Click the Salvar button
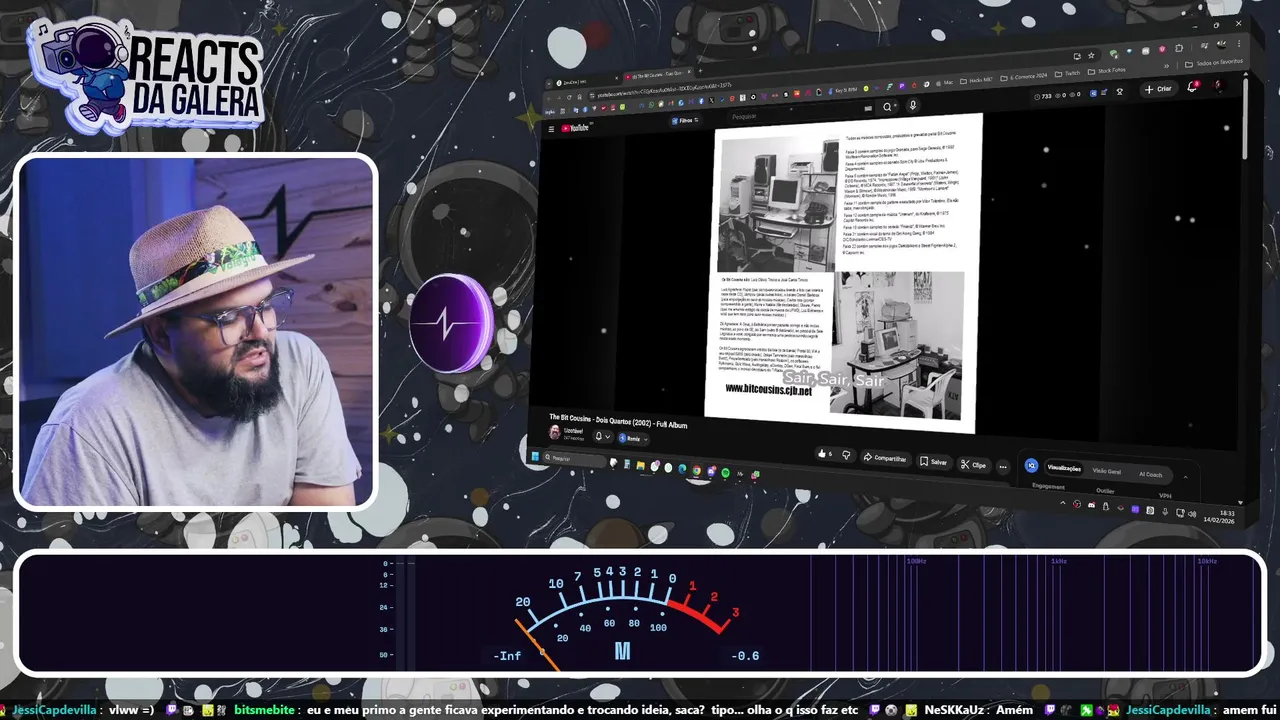Screen dimensions: 1280x720 933,462
